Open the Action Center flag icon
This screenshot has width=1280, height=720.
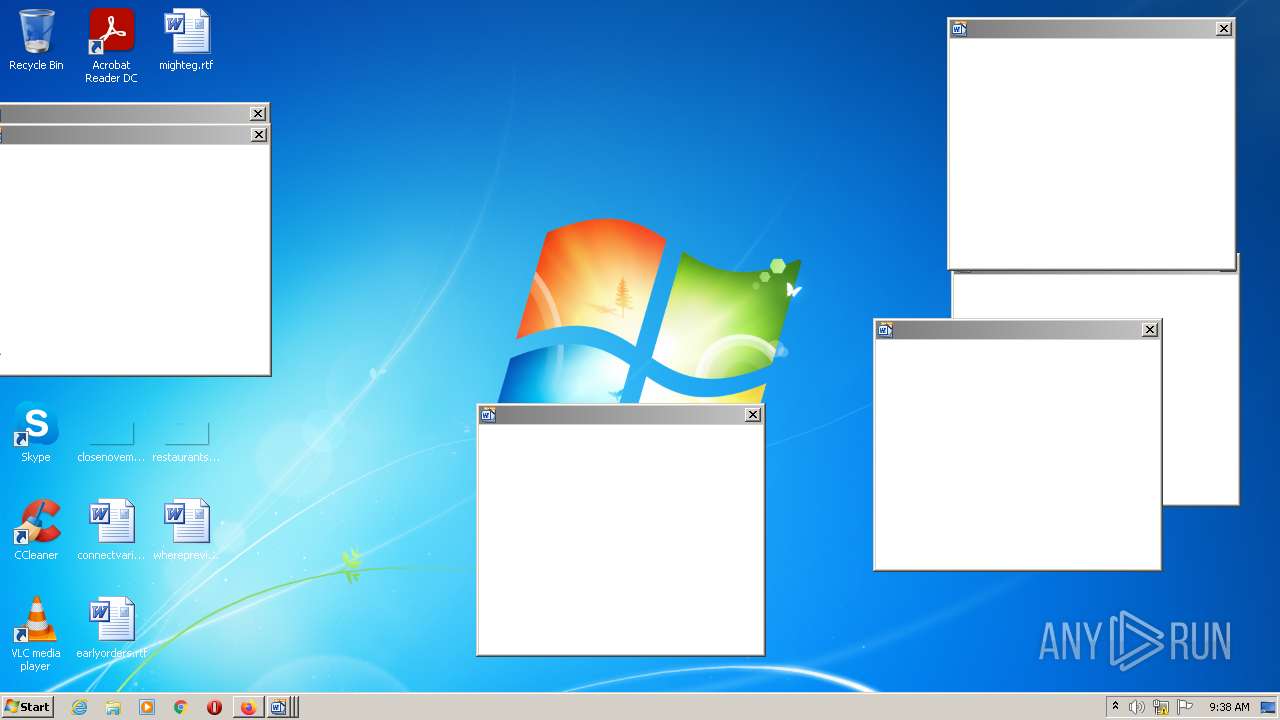[1185, 707]
